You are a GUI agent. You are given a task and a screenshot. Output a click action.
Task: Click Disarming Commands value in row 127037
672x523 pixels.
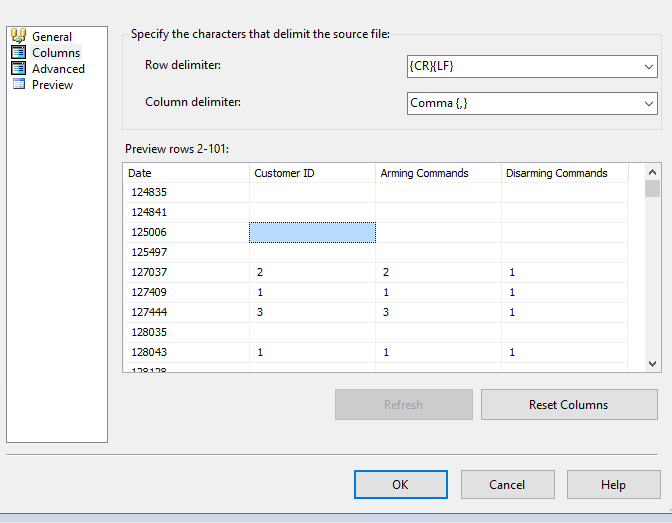(x=564, y=272)
